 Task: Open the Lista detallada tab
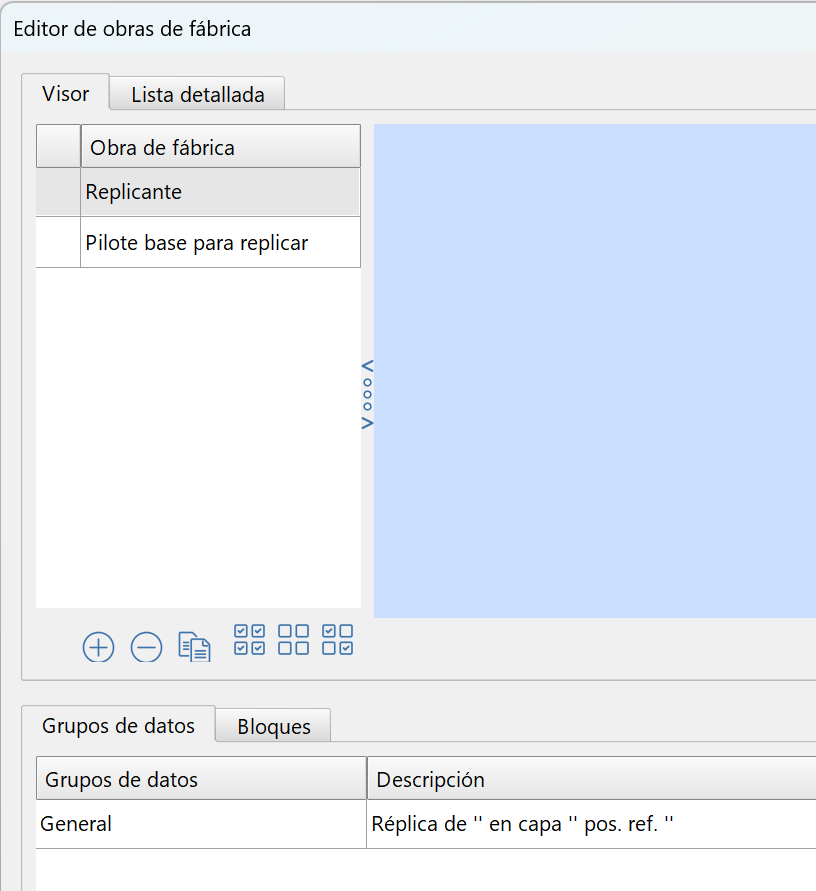point(197,95)
